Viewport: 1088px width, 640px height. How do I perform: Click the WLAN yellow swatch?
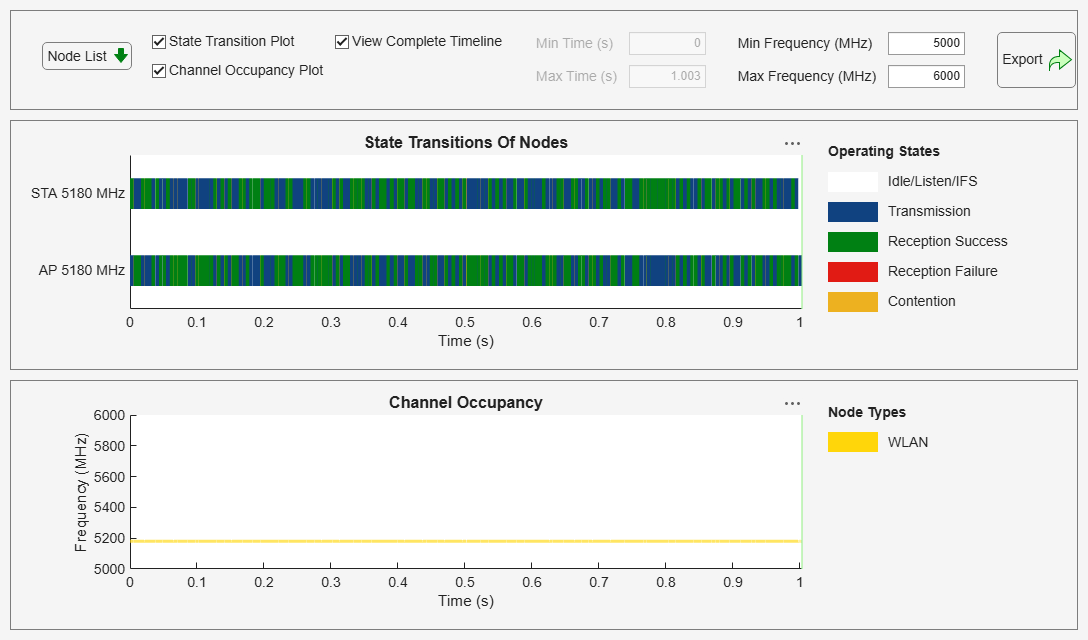(853, 442)
